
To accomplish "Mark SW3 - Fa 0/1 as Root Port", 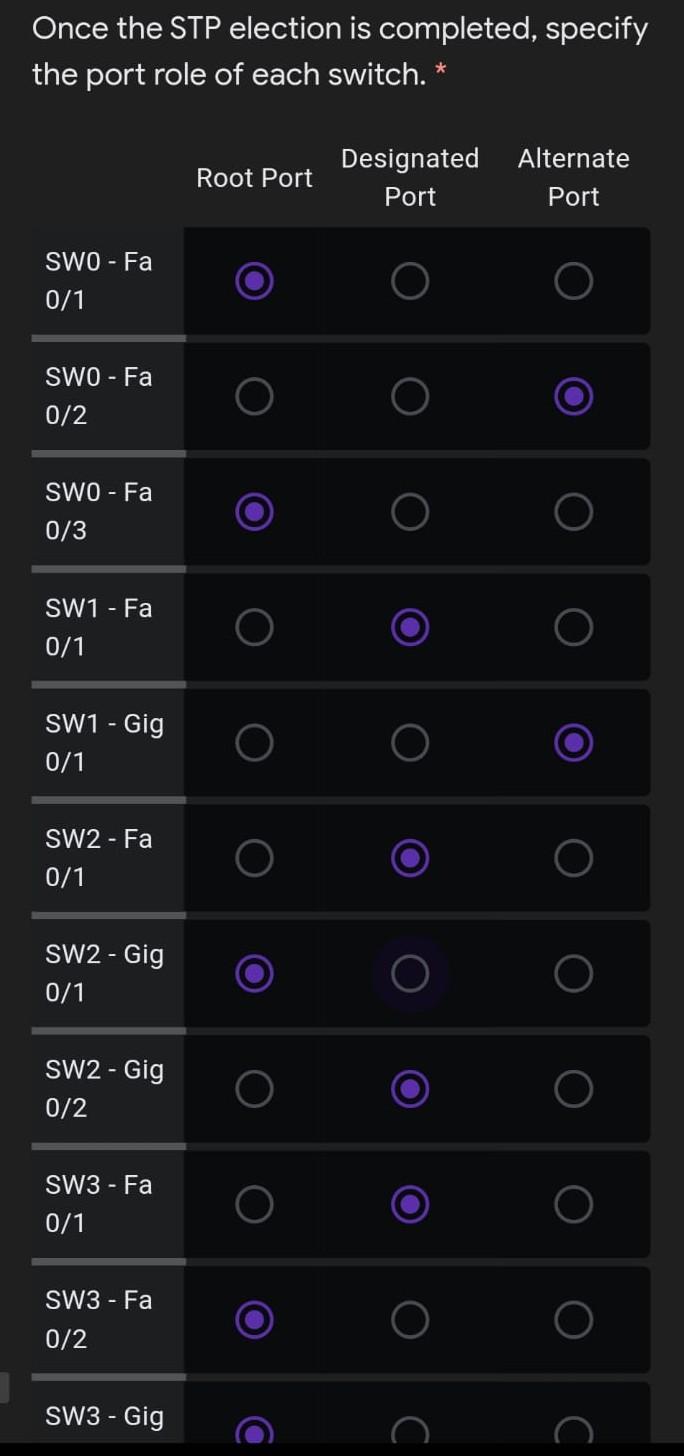I will coord(254,1204).
